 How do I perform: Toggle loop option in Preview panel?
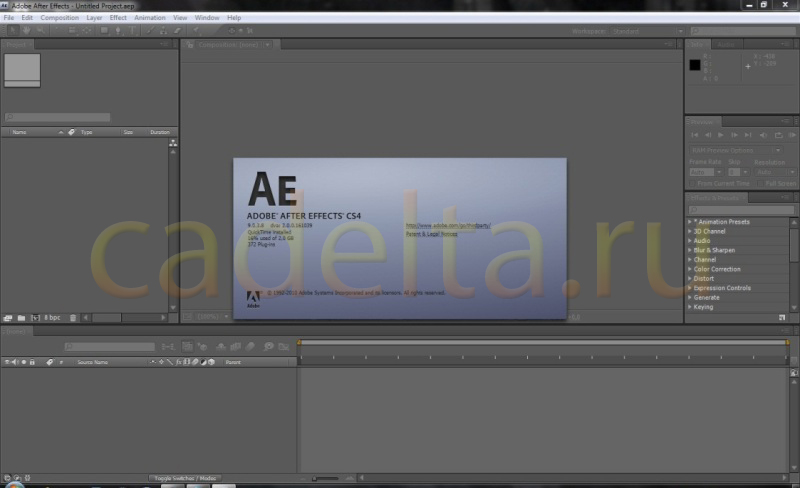(779, 135)
